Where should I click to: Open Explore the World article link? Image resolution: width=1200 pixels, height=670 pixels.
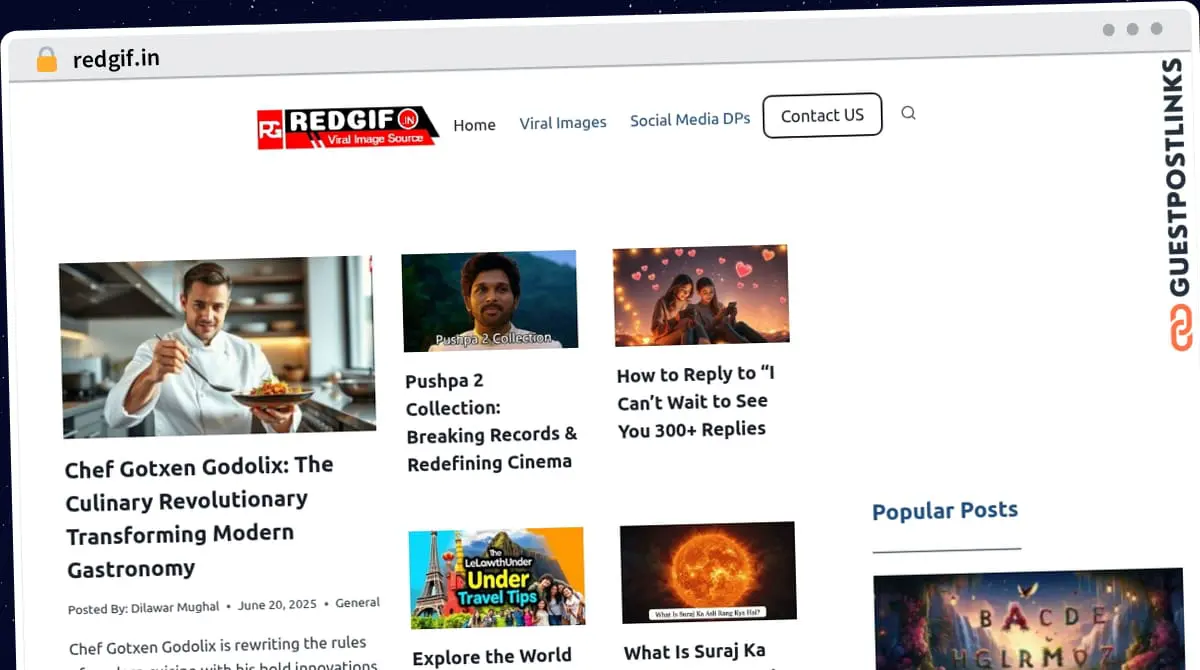pyautogui.click(x=492, y=657)
